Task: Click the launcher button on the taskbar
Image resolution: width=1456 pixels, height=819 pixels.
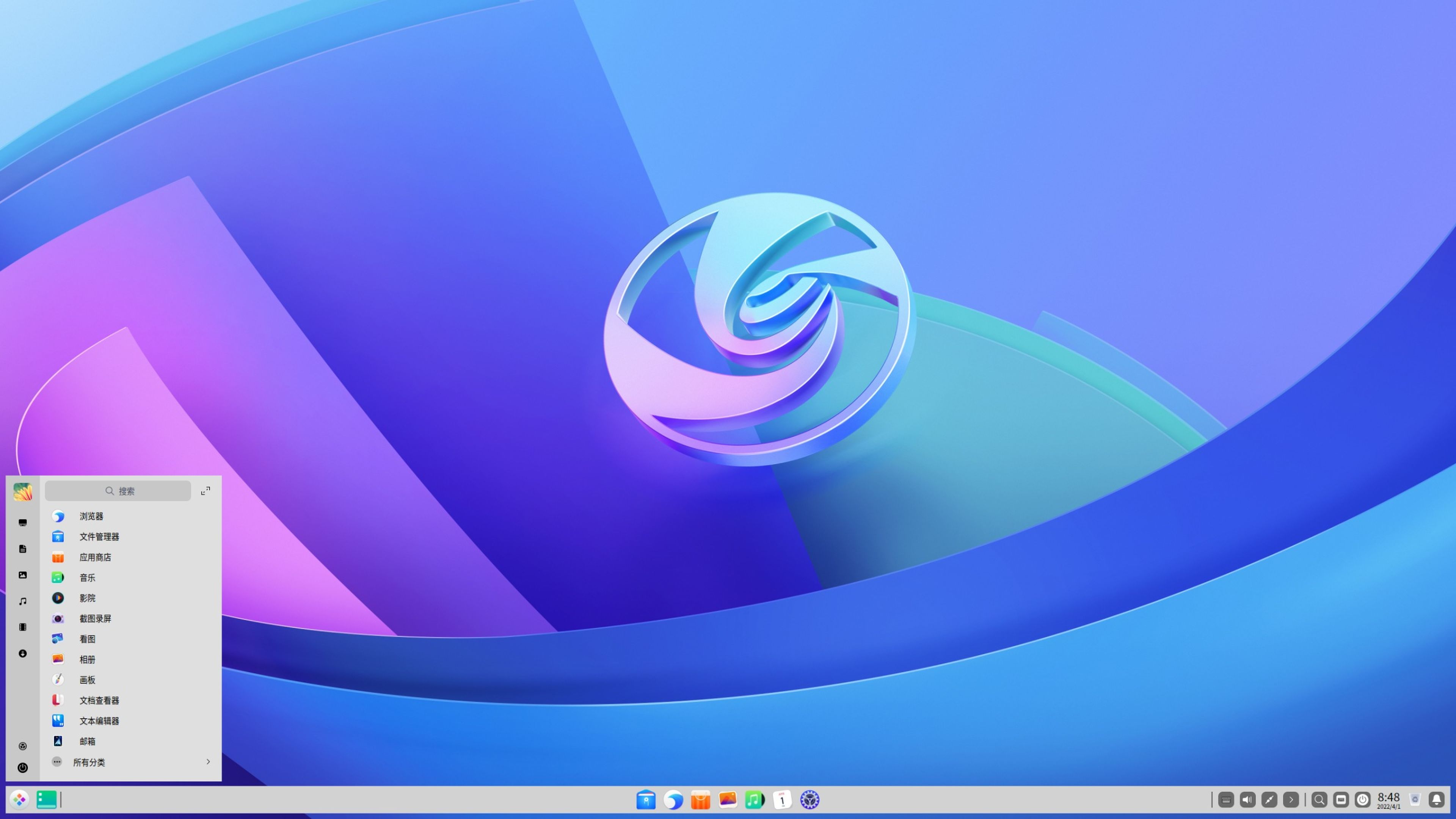Action: click(x=19, y=800)
